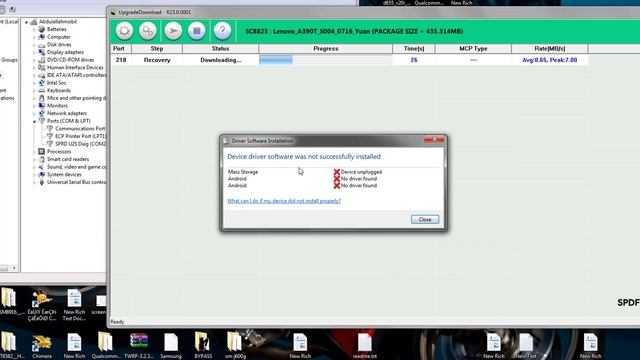Expand the Human Interface Devices node
The image size is (640, 360).
click(x=35, y=68)
